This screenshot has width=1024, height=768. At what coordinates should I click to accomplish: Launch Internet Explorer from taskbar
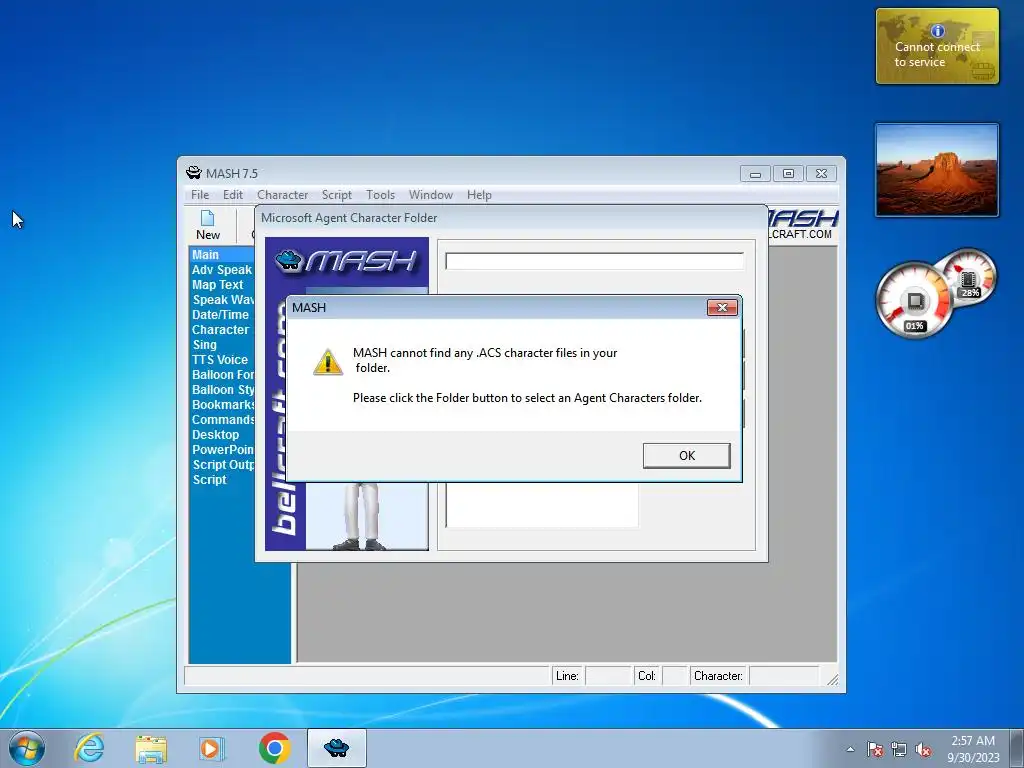point(89,748)
